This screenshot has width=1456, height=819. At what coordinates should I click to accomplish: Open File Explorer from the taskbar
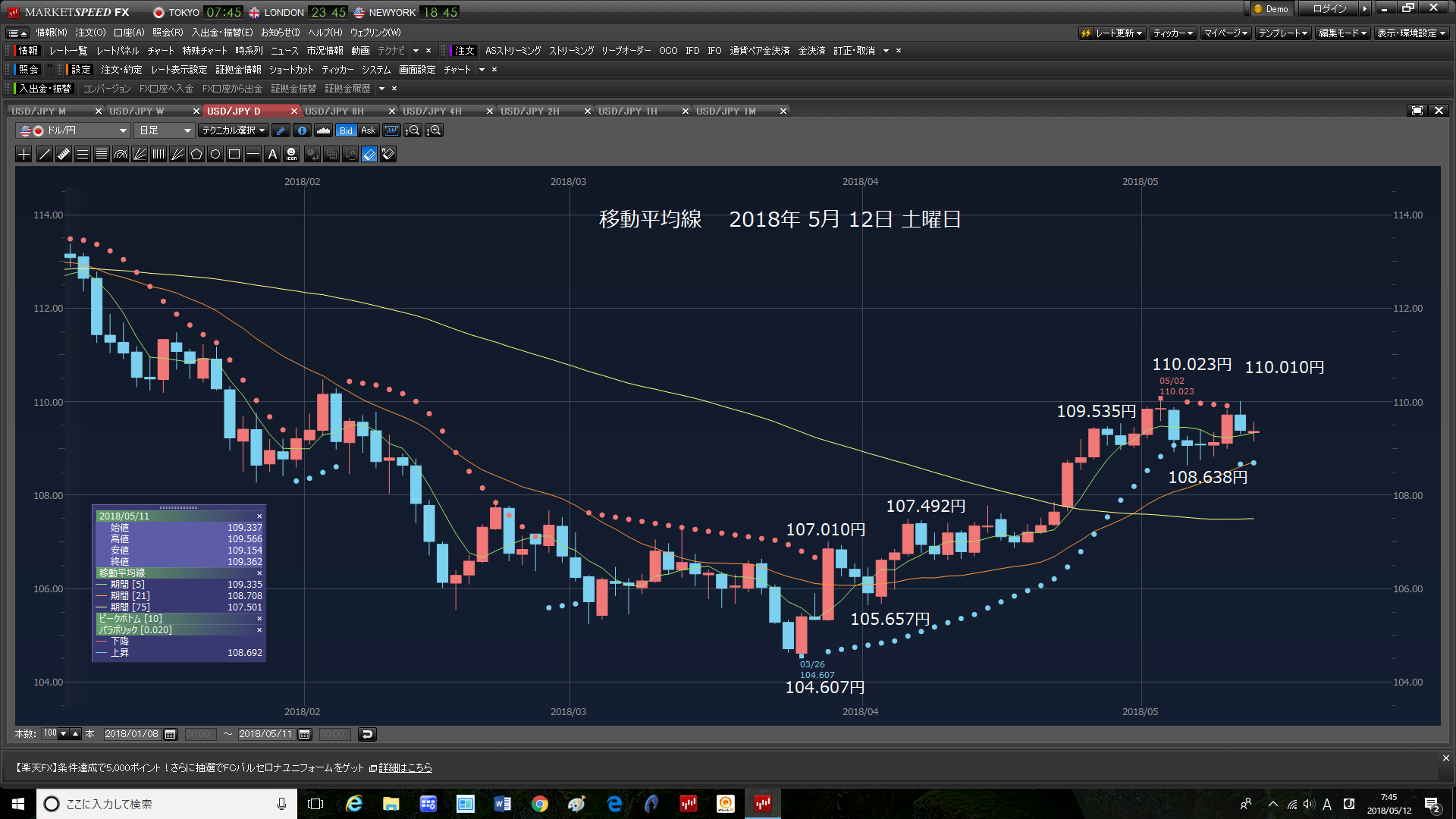click(x=391, y=804)
